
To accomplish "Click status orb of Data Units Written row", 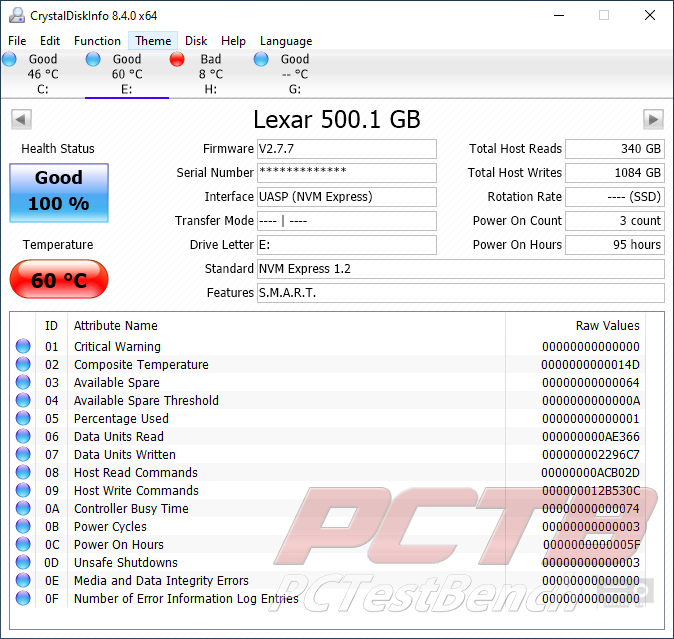I will click(x=23, y=454).
